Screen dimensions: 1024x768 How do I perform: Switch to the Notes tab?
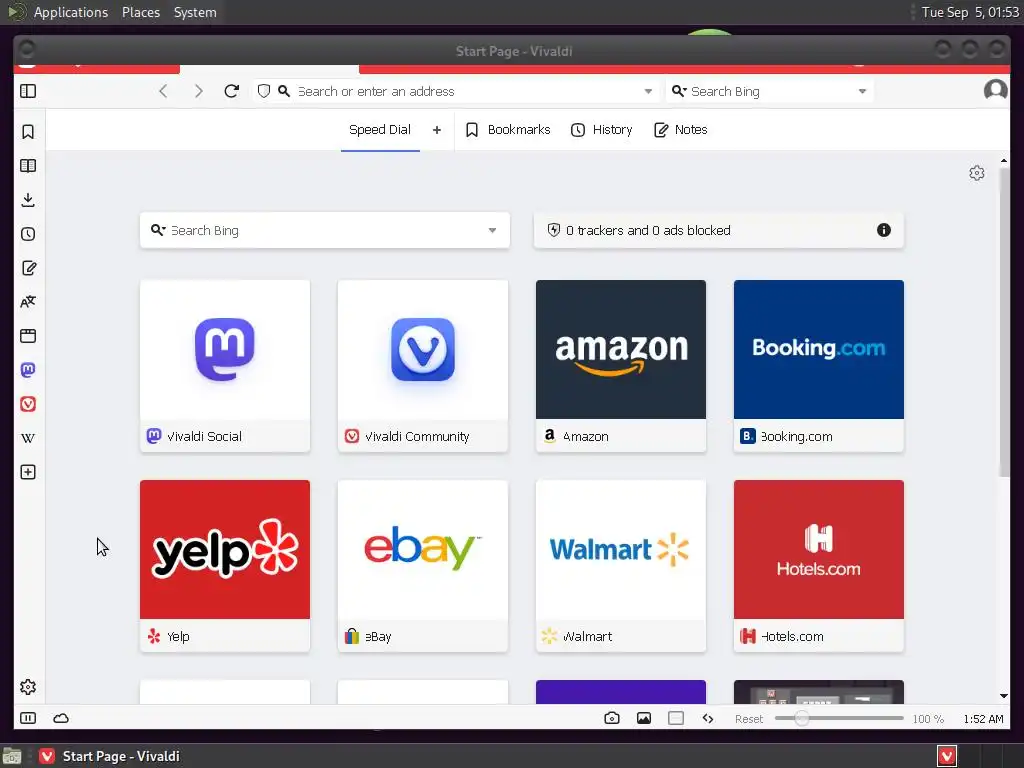[681, 129]
